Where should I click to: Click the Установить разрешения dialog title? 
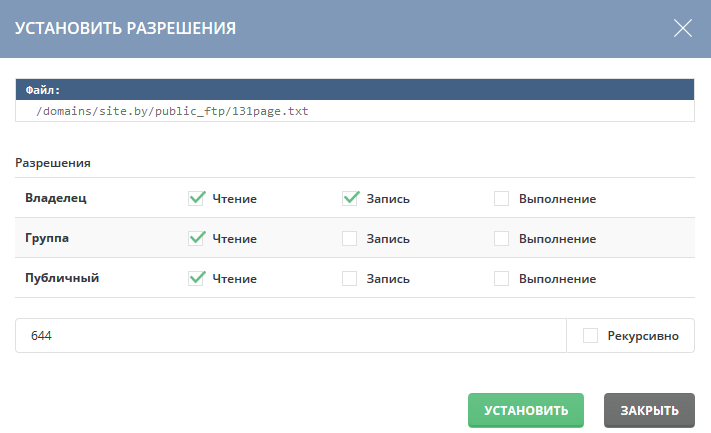[x=125, y=28]
